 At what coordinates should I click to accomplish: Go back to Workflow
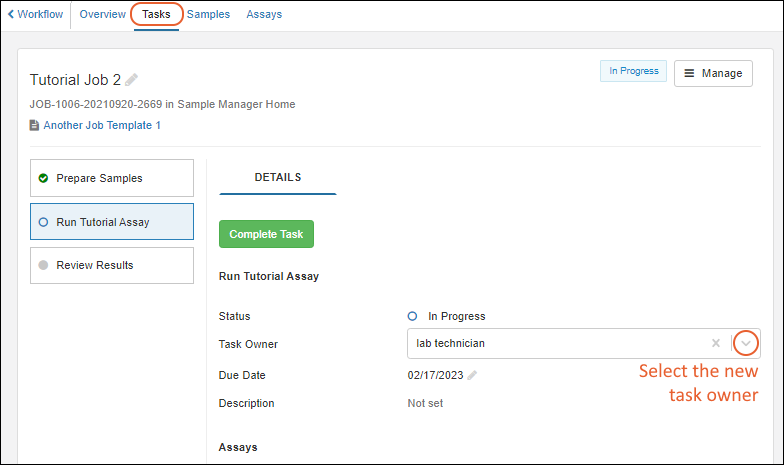[35, 15]
